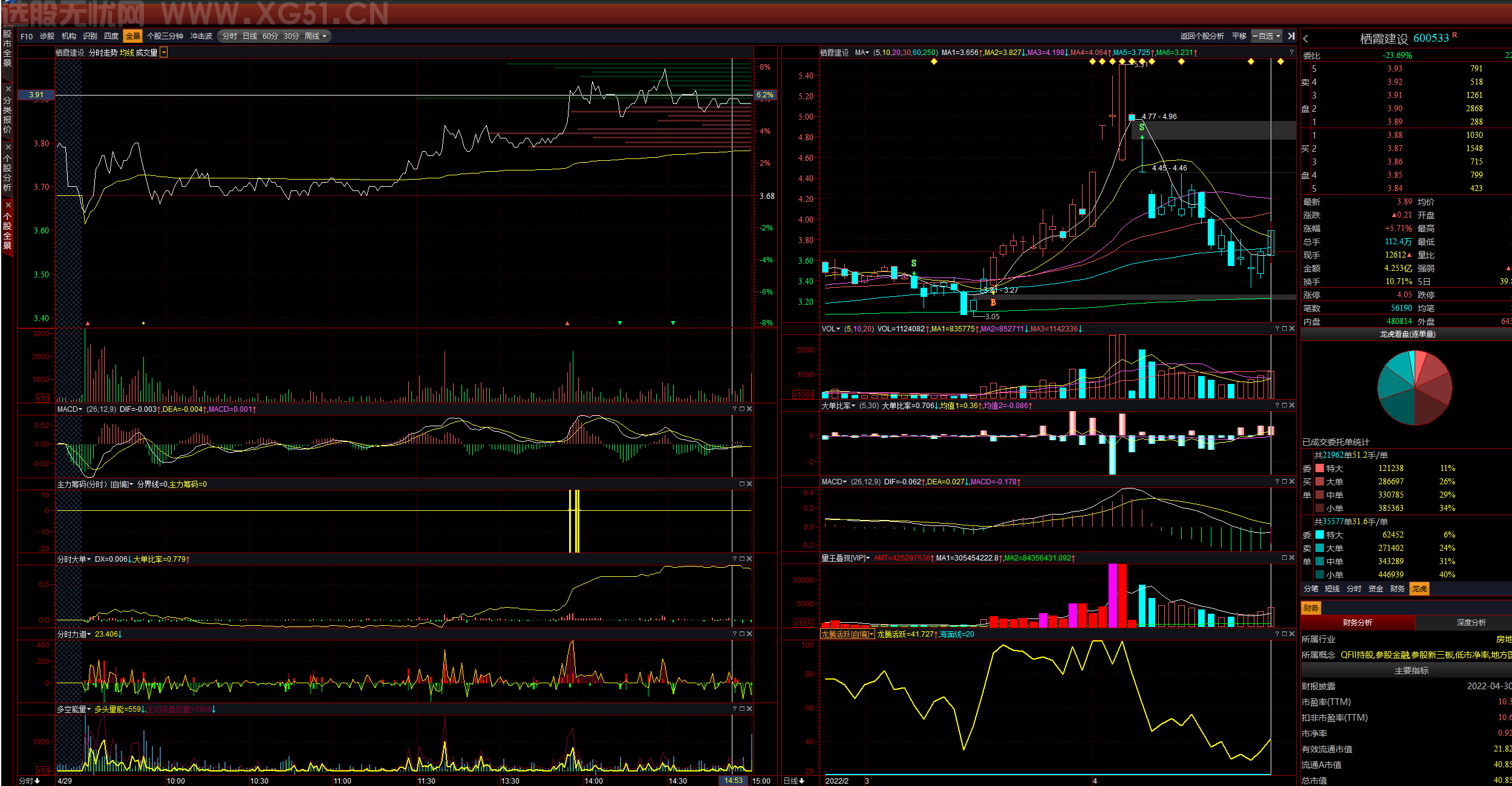The width and height of the screenshot is (1512, 786).
Task: Open the 多空能量 indicator dropdown
Action: click(x=74, y=709)
